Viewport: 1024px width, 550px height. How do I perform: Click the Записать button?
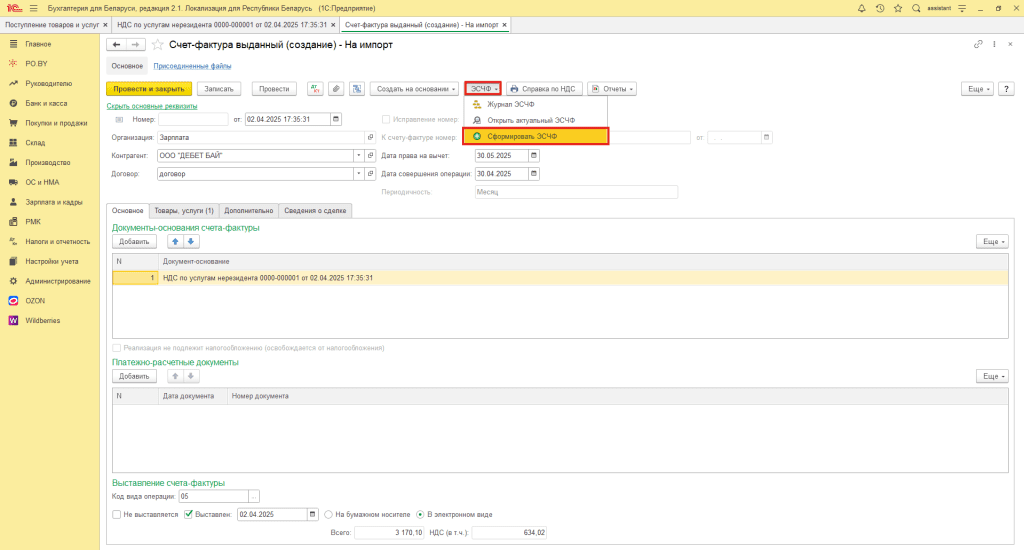coord(219,89)
